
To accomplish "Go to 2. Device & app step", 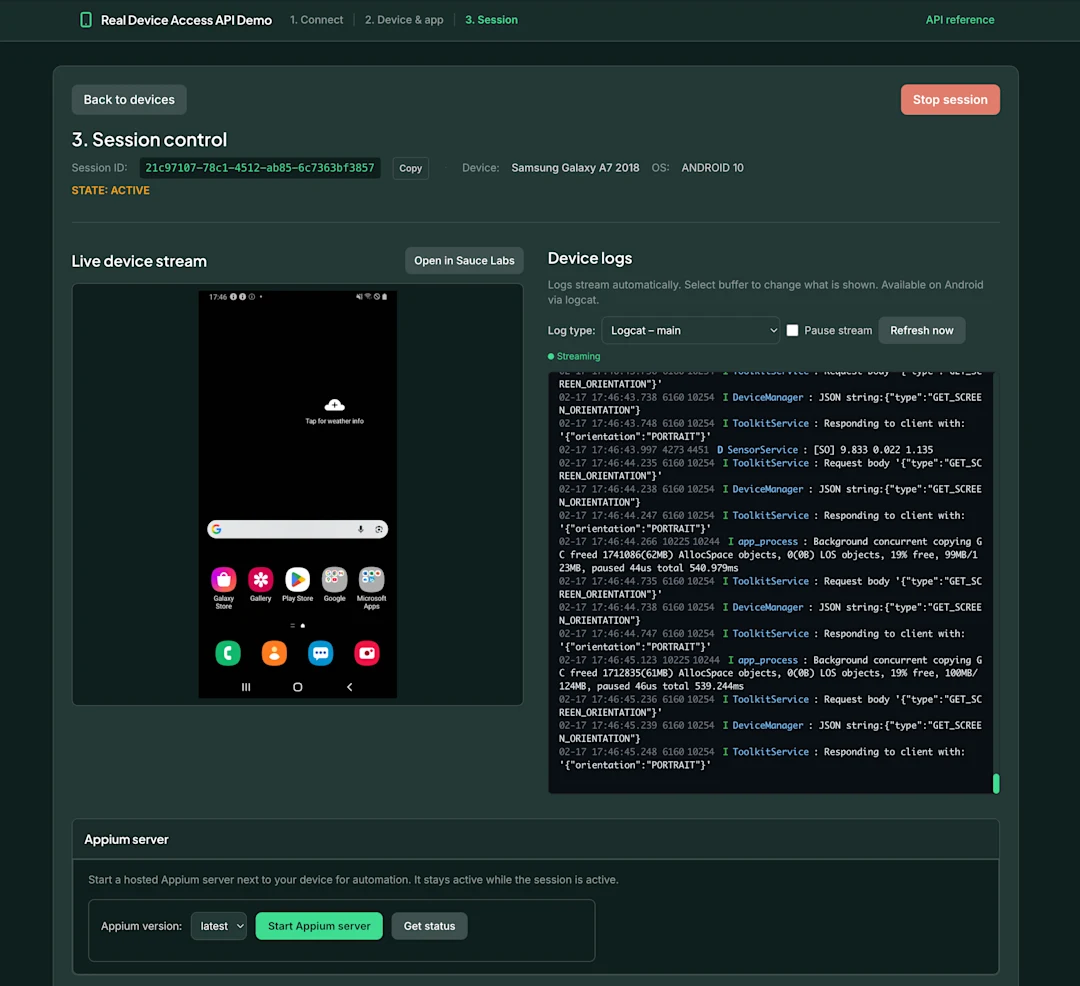I will pyautogui.click(x=404, y=20).
